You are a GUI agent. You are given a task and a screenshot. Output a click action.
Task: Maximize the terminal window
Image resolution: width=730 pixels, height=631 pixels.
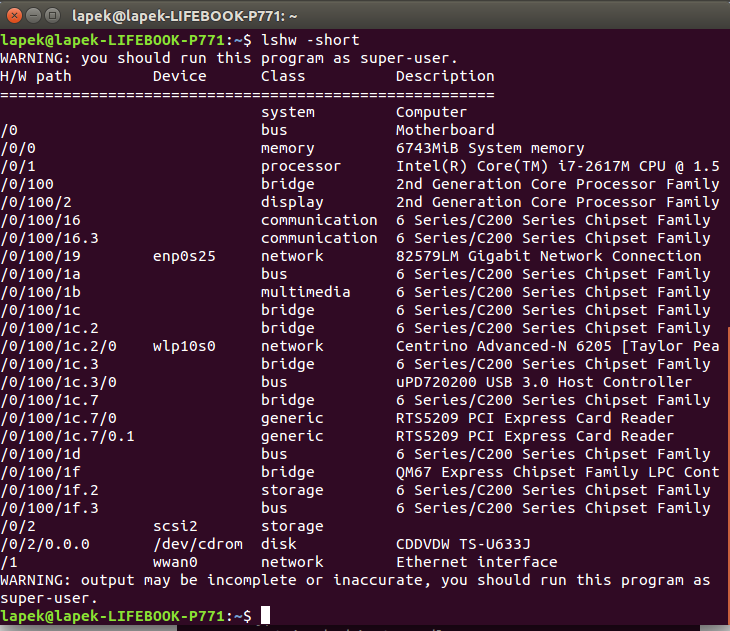(53, 16)
